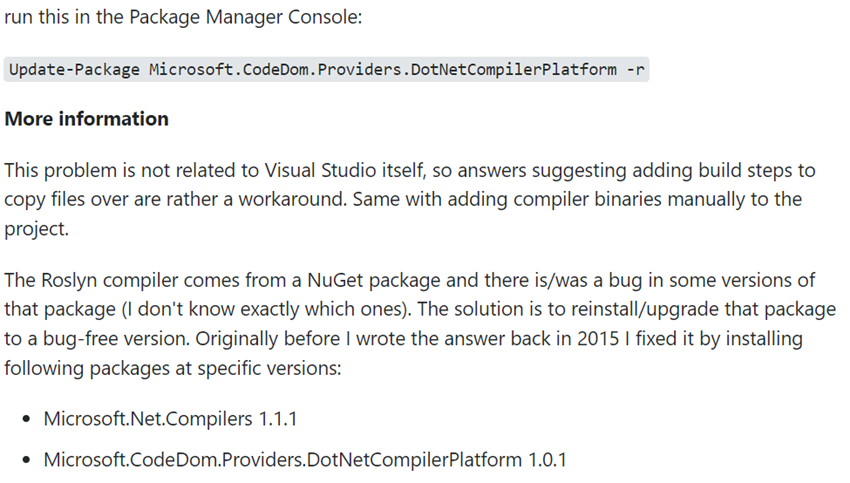850x483 pixels.
Task: Click the year '2015' in the text
Action: point(598,339)
